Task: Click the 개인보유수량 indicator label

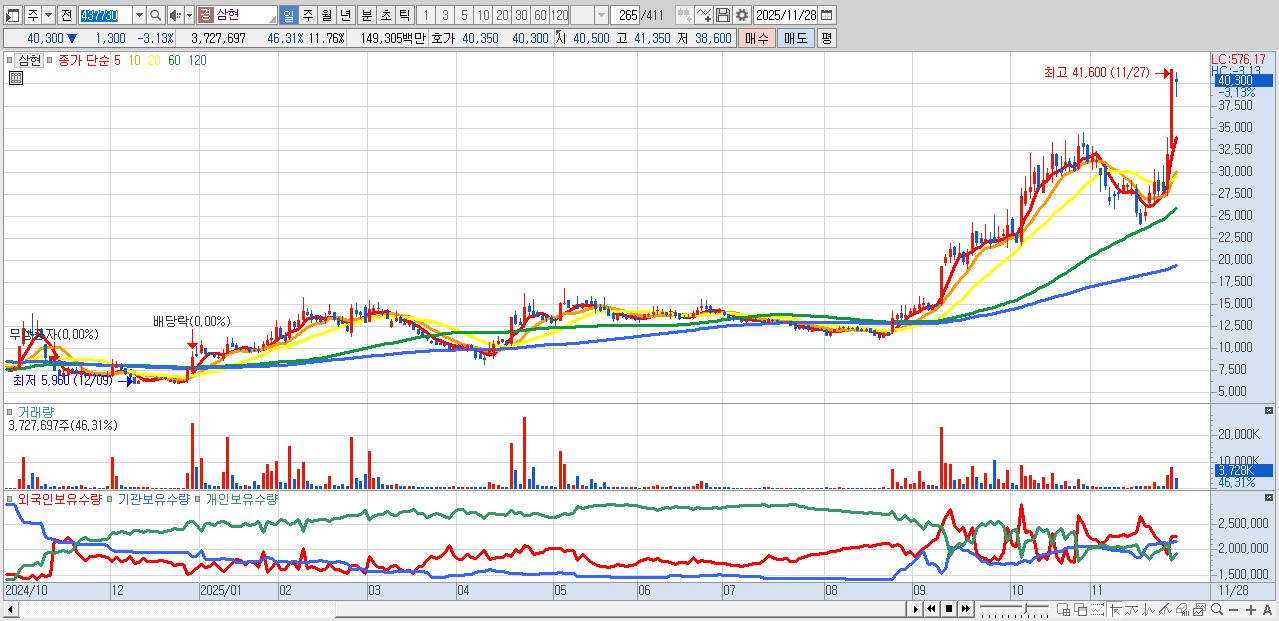Action: tap(241, 499)
